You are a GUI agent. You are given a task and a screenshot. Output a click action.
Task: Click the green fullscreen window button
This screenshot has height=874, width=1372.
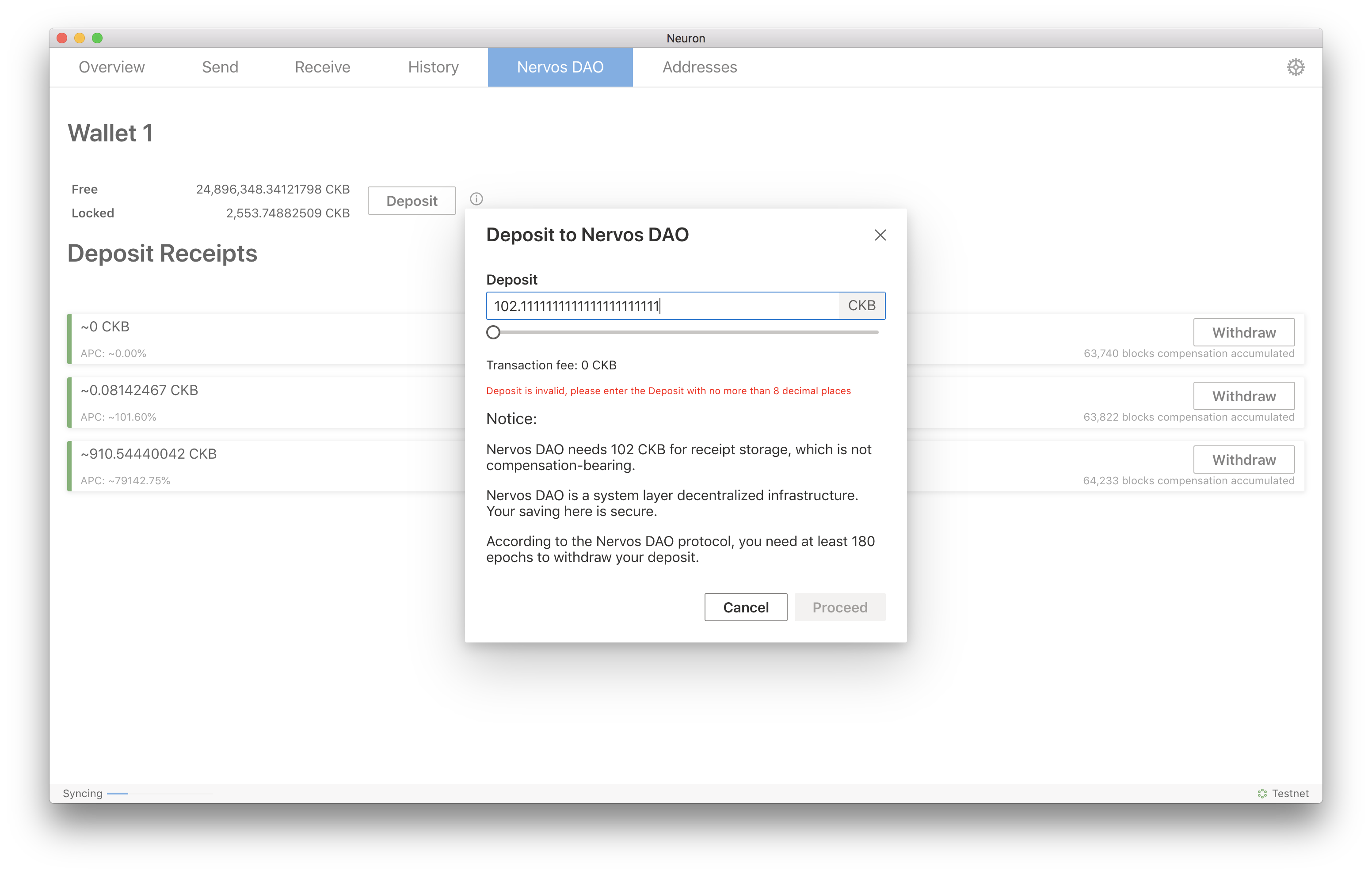click(x=97, y=38)
